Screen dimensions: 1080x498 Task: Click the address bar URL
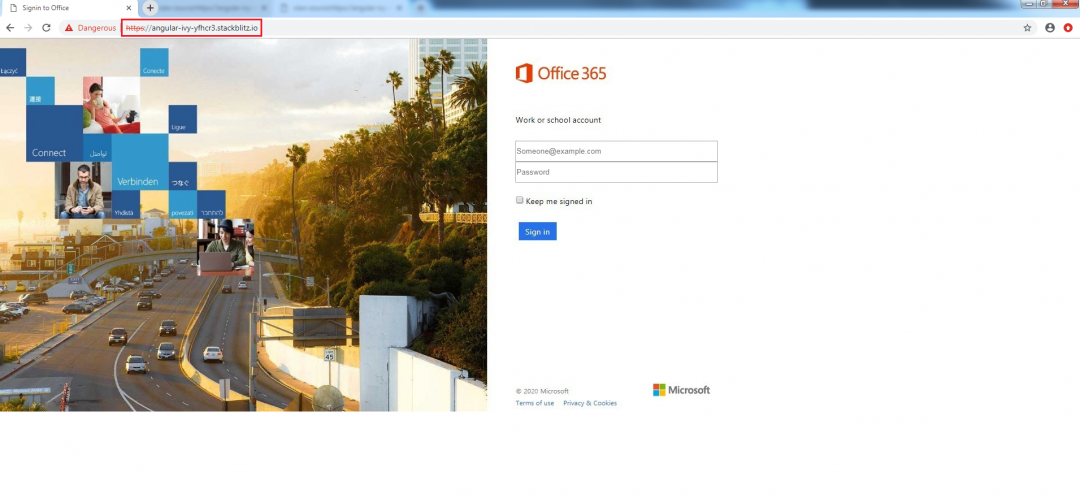pyautogui.click(x=191, y=28)
